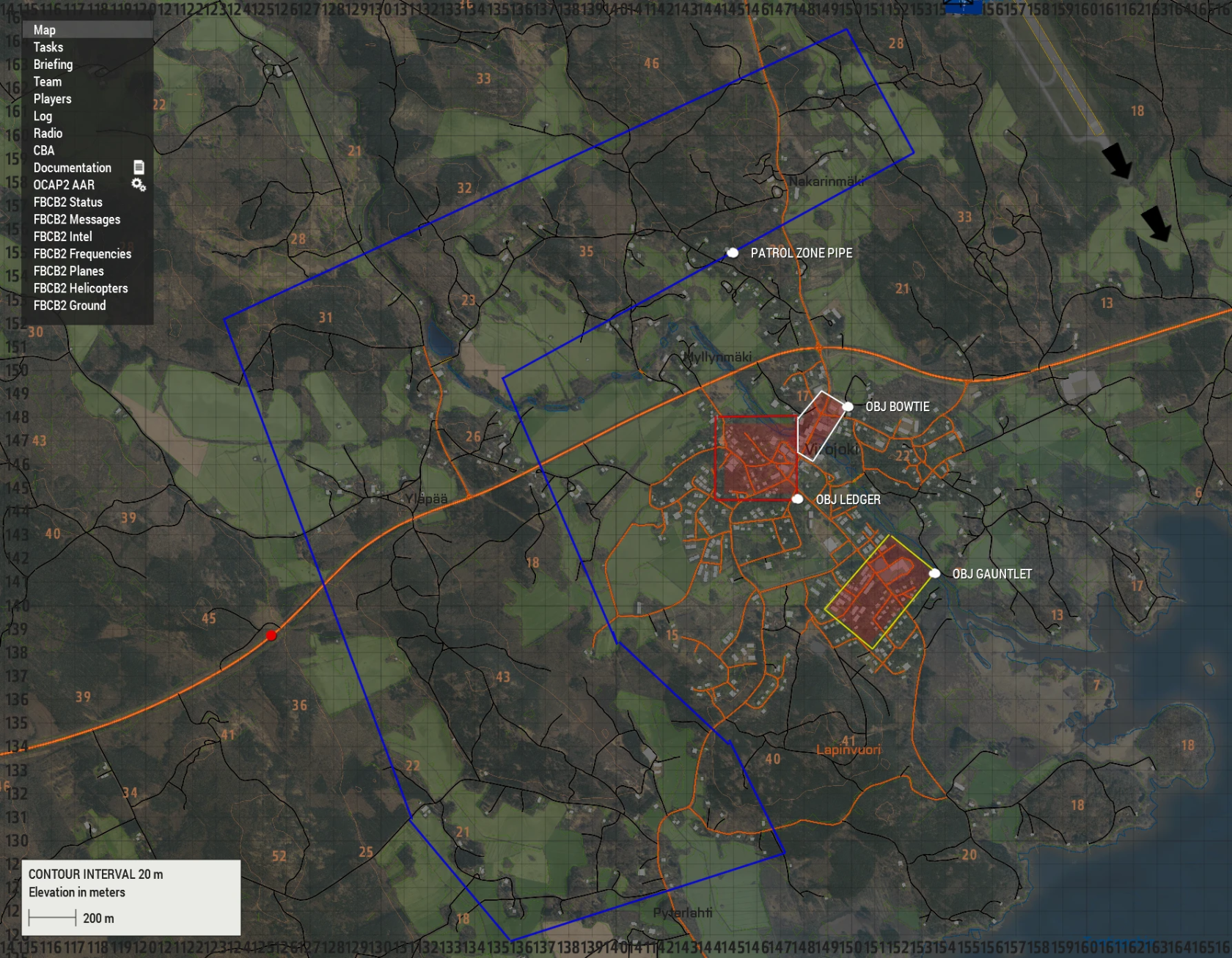Open the Players list
Screen dimensions: 1232x958
52,99
